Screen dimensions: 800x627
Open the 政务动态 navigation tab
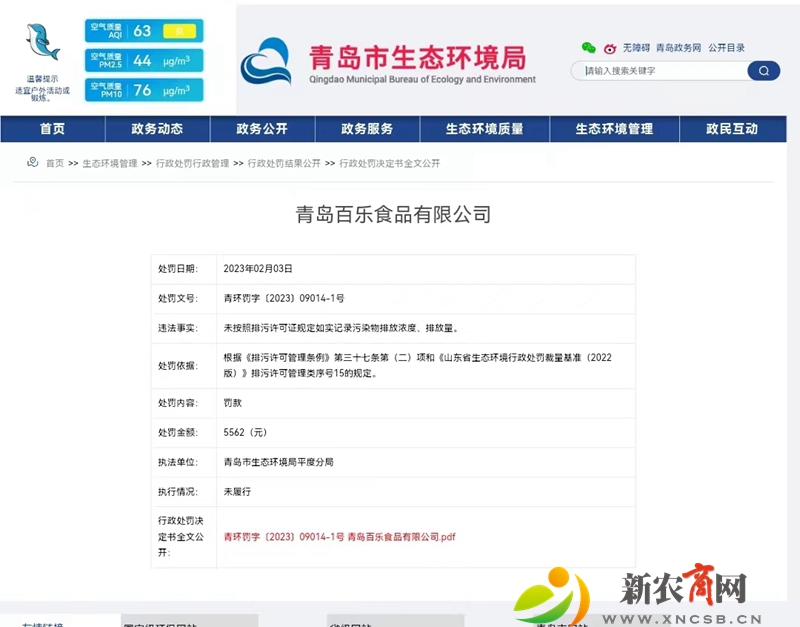coord(157,129)
